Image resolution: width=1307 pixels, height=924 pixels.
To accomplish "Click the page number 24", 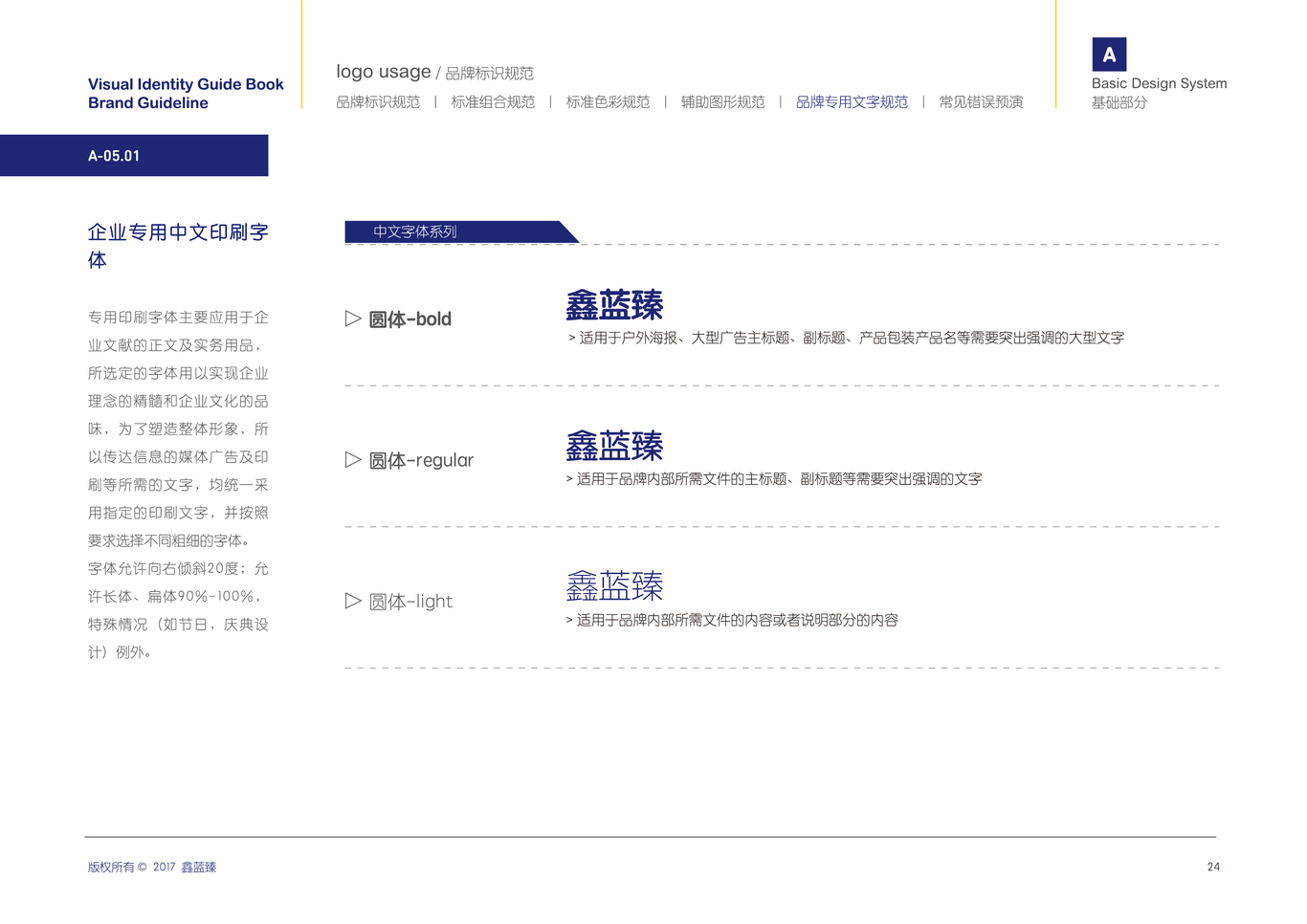I will click(1213, 867).
